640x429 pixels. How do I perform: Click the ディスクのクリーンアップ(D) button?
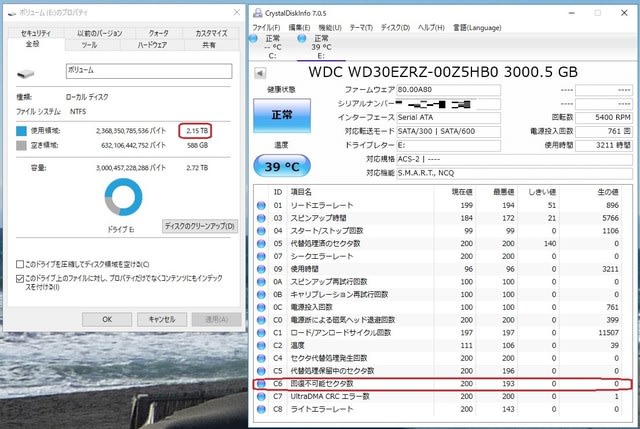tap(200, 226)
